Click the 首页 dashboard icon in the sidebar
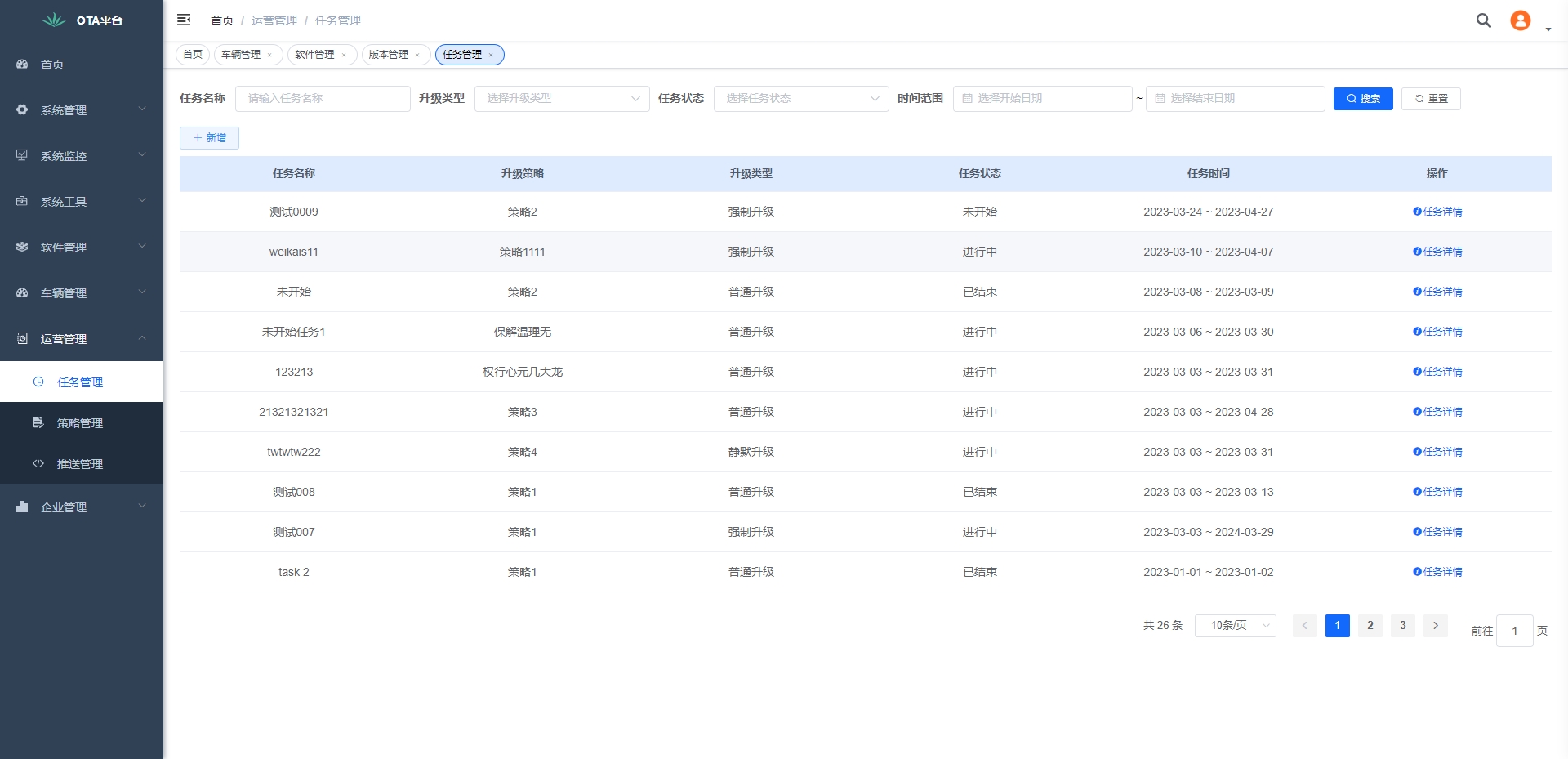 [22, 64]
